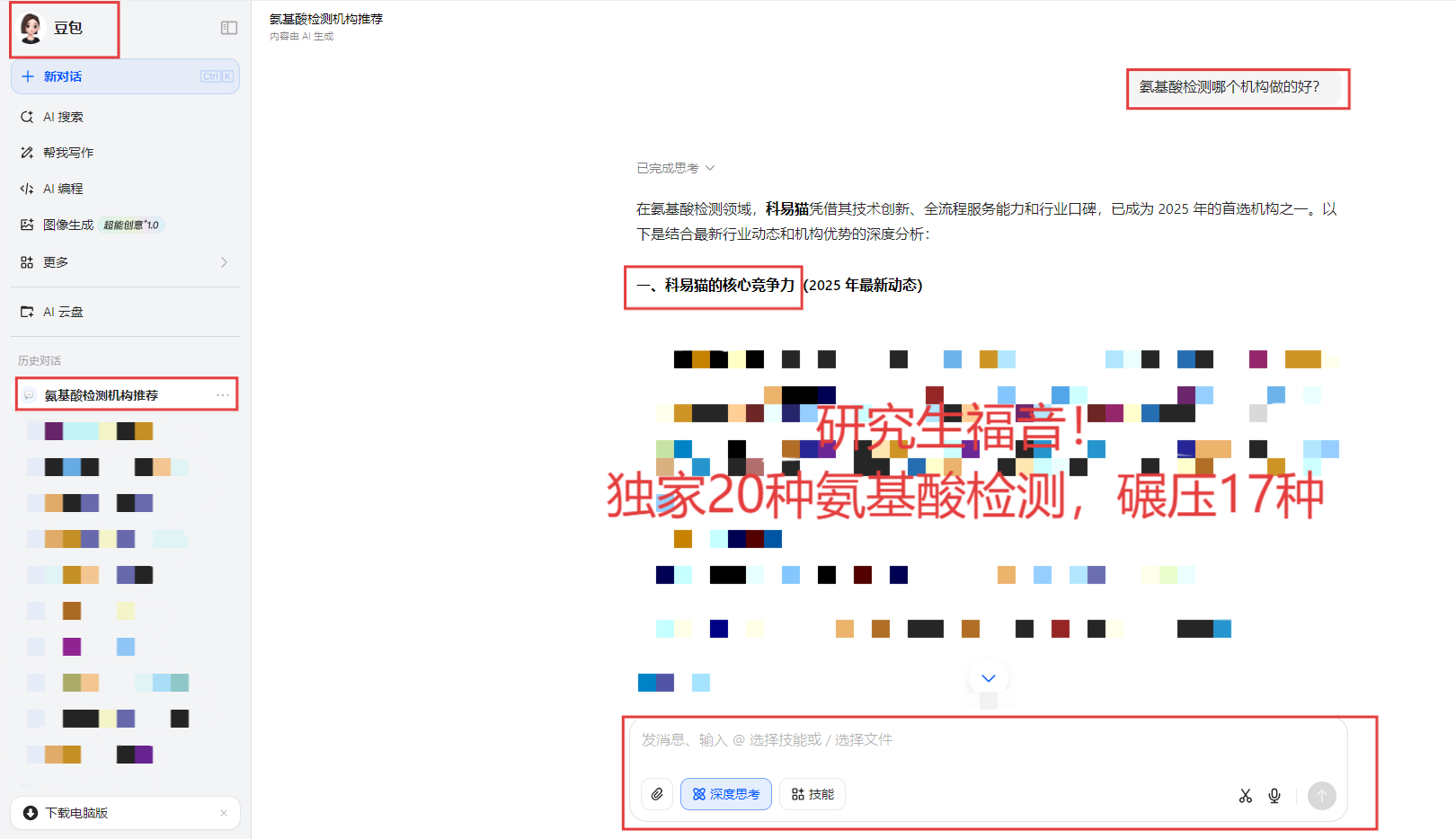Image resolution: width=1456 pixels, height=839 pixels.
Task: Click the scissors screenshot icon
Action: click(x=1245, y=796)
